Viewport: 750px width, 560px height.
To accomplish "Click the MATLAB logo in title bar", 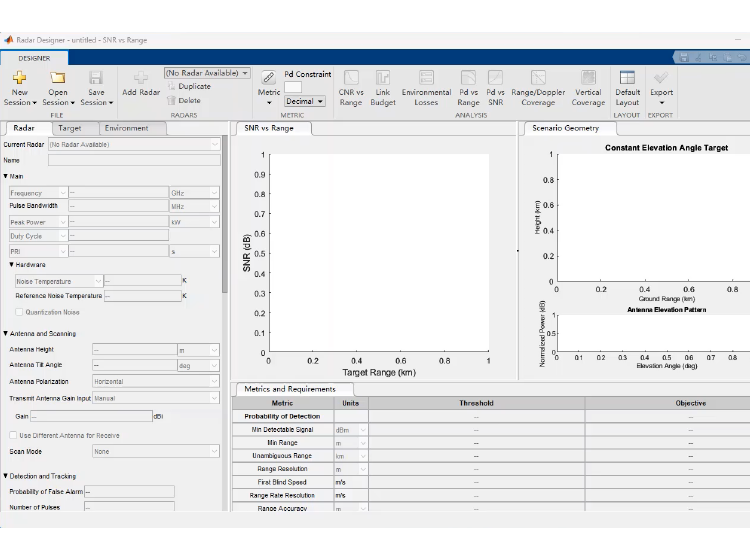I will [9, 40].
